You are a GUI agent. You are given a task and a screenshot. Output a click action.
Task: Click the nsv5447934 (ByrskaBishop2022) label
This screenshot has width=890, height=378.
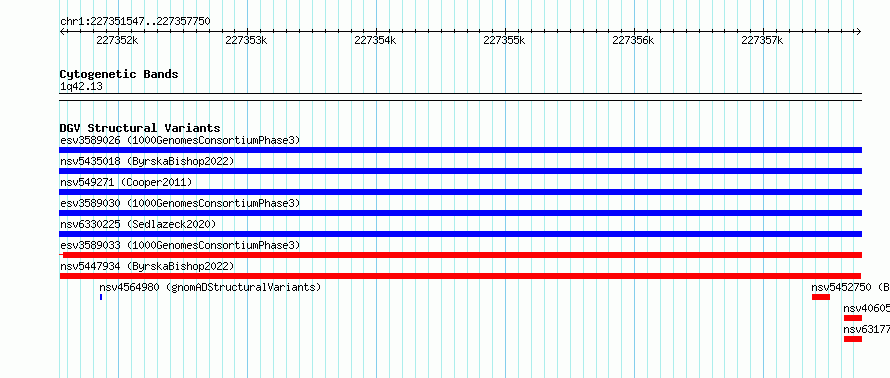147,266
